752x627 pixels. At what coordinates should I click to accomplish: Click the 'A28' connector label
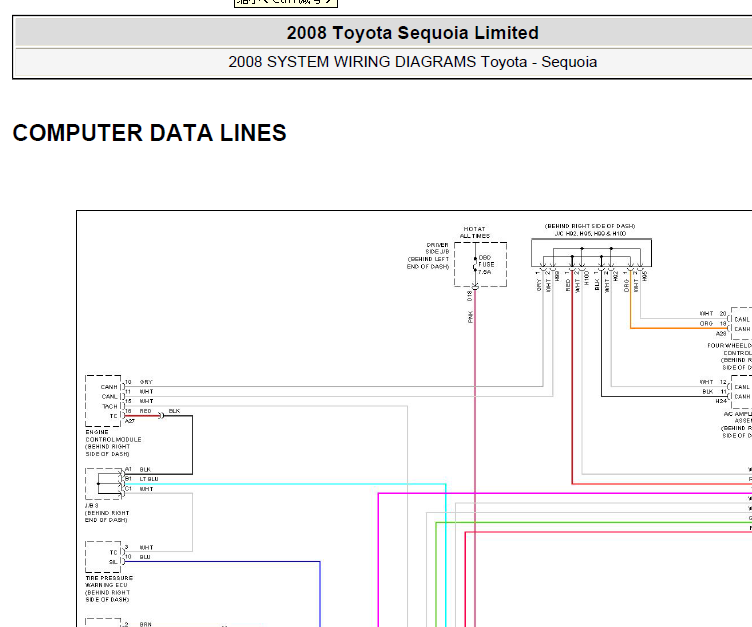point(721,333)
